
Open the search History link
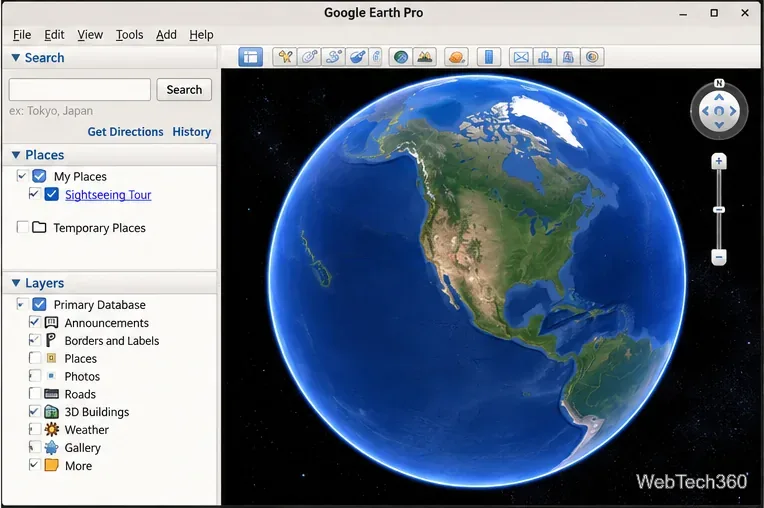coord(191,132)
